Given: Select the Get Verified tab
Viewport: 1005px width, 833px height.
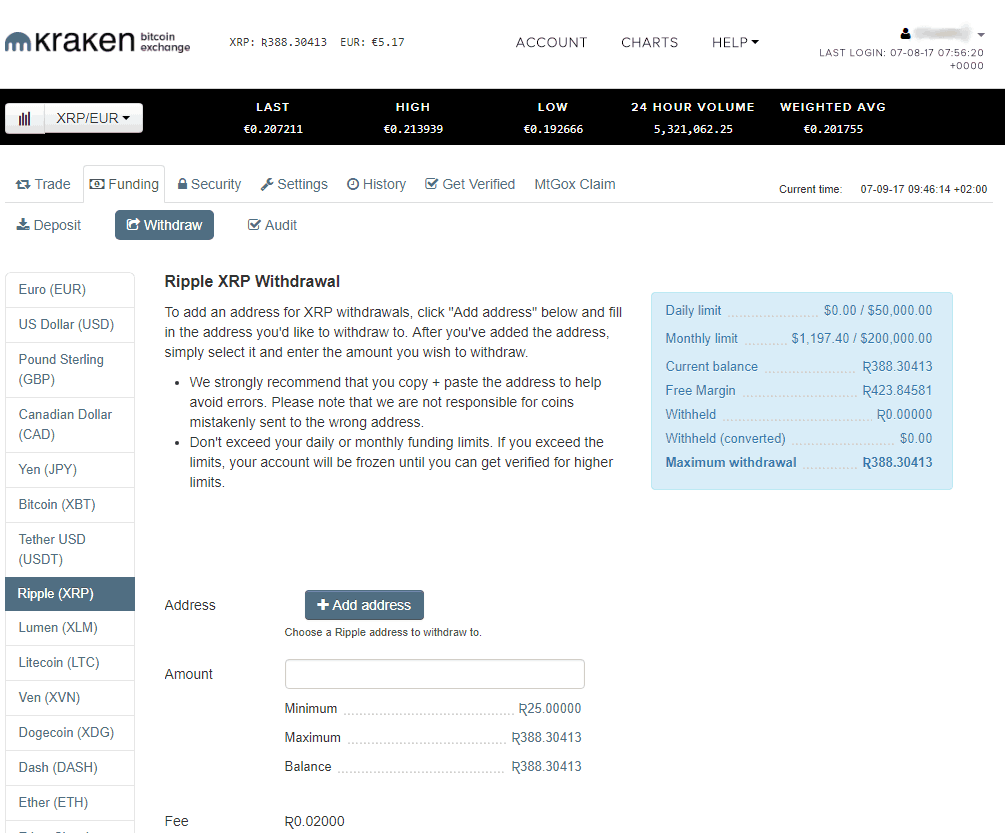Looking at the screenshot, I should [470, 184].
